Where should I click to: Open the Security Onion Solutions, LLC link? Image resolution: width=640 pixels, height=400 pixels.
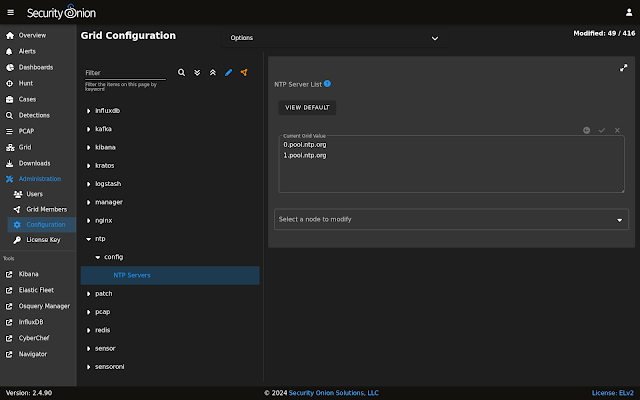333,393
